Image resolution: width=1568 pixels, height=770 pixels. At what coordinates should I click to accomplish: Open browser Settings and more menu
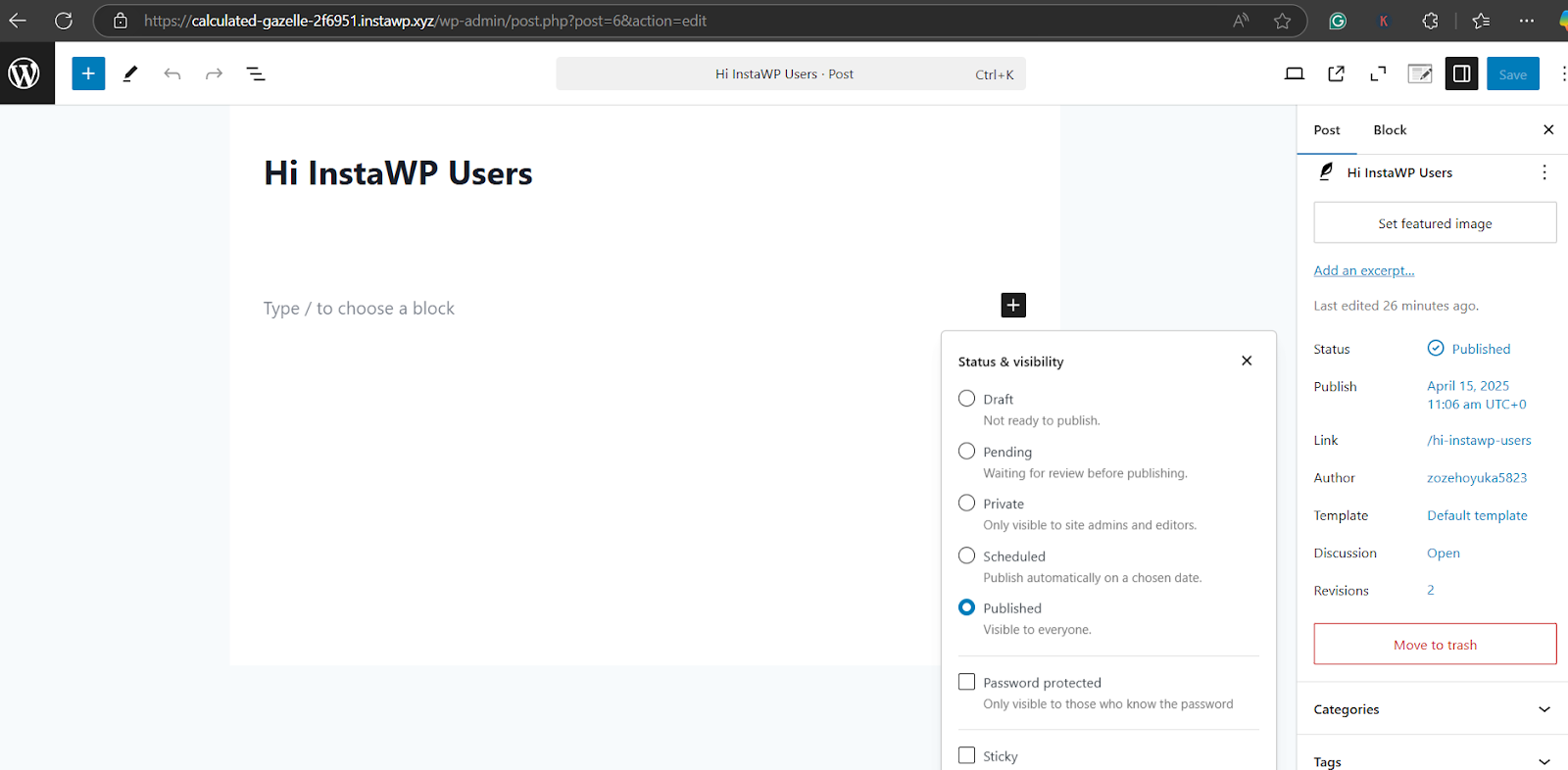[1527, 21]
